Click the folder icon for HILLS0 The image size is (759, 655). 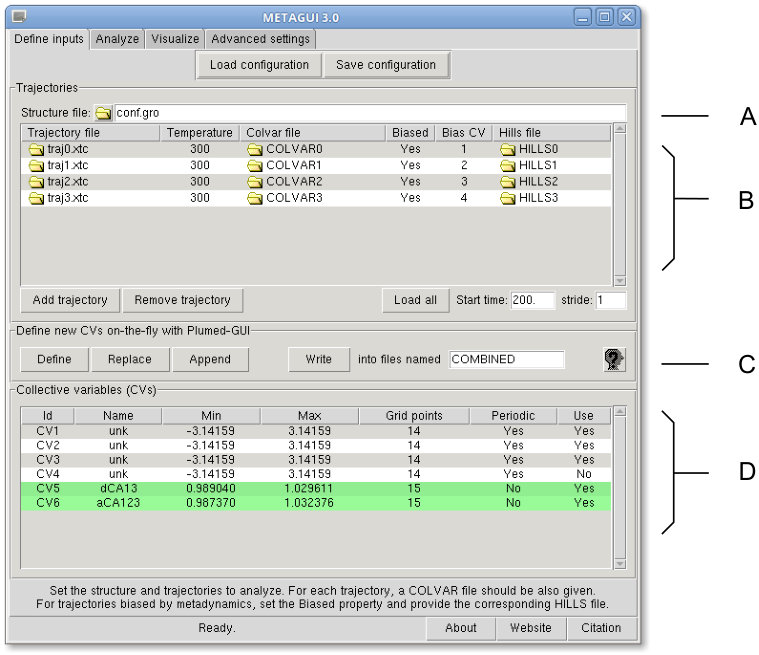[x=508, y=149]
